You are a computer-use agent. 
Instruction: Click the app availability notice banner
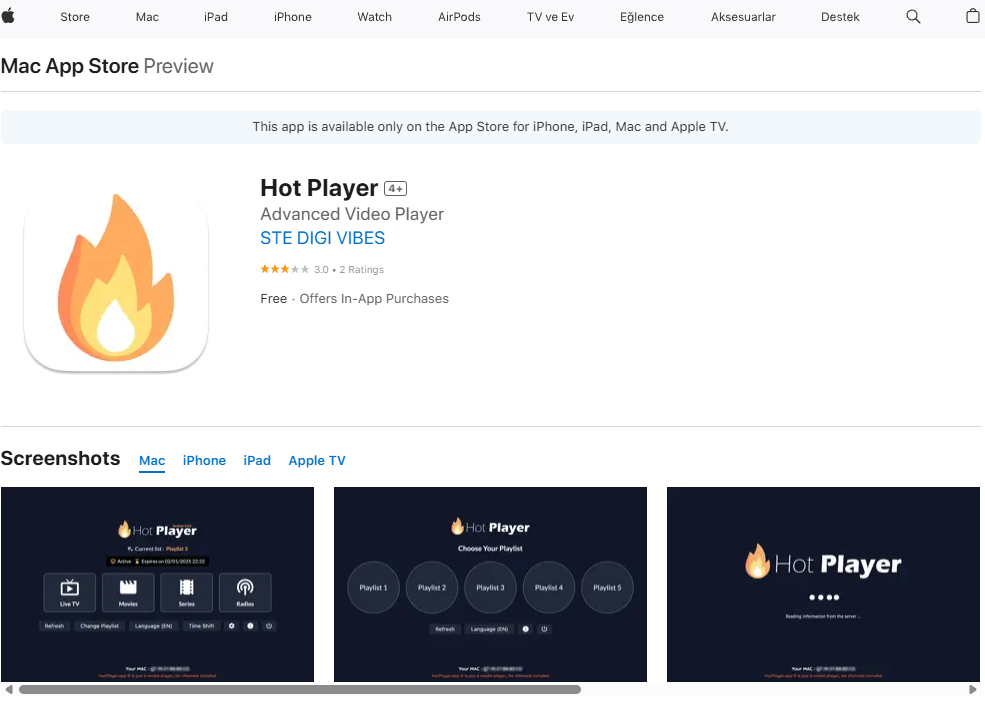coord(491,127)
